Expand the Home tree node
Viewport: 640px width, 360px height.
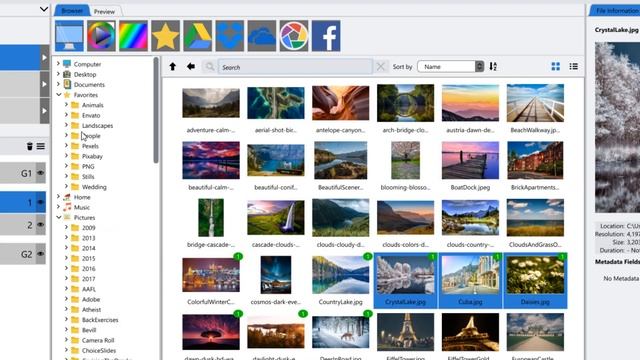tap(58, 197)
